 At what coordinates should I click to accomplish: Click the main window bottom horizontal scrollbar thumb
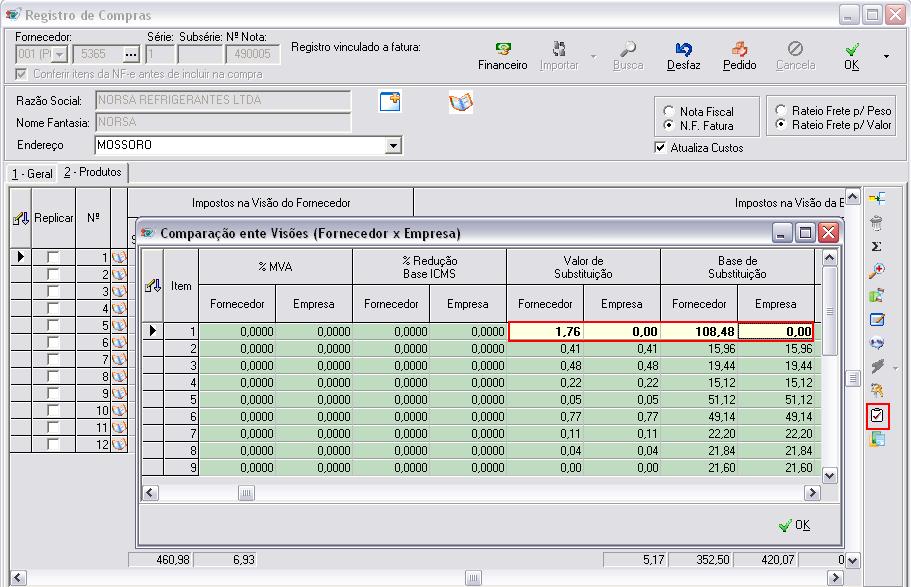(x=474, y=578)
